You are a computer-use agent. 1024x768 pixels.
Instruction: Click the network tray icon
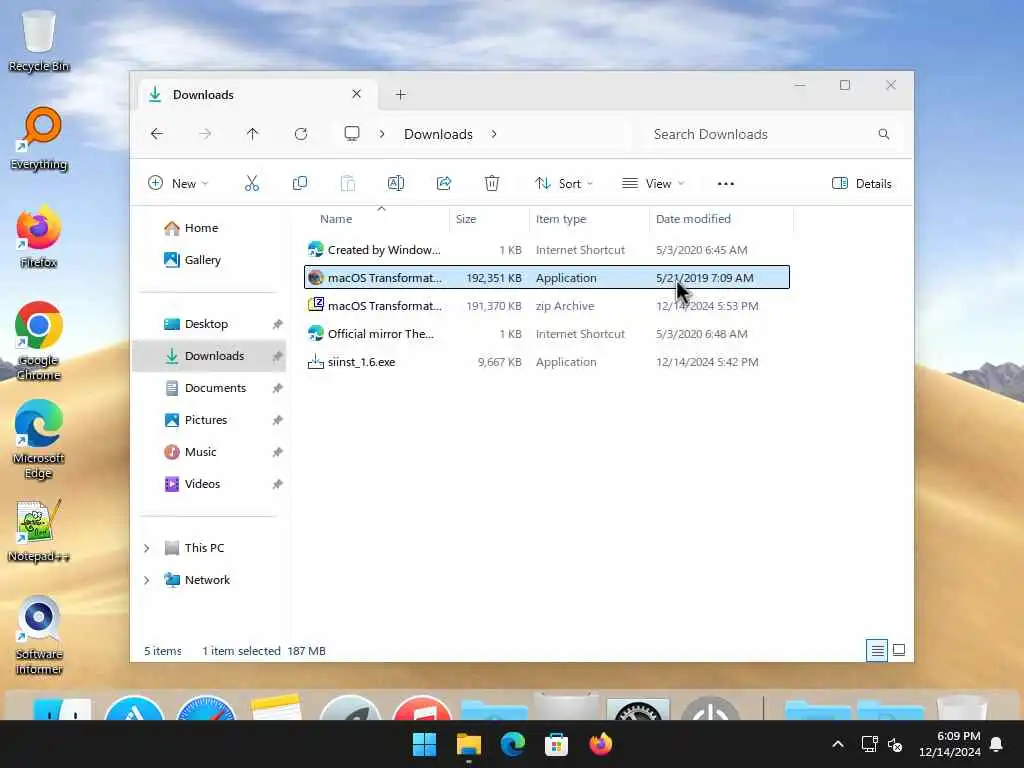pyautogui.click(x=869, y=744)
